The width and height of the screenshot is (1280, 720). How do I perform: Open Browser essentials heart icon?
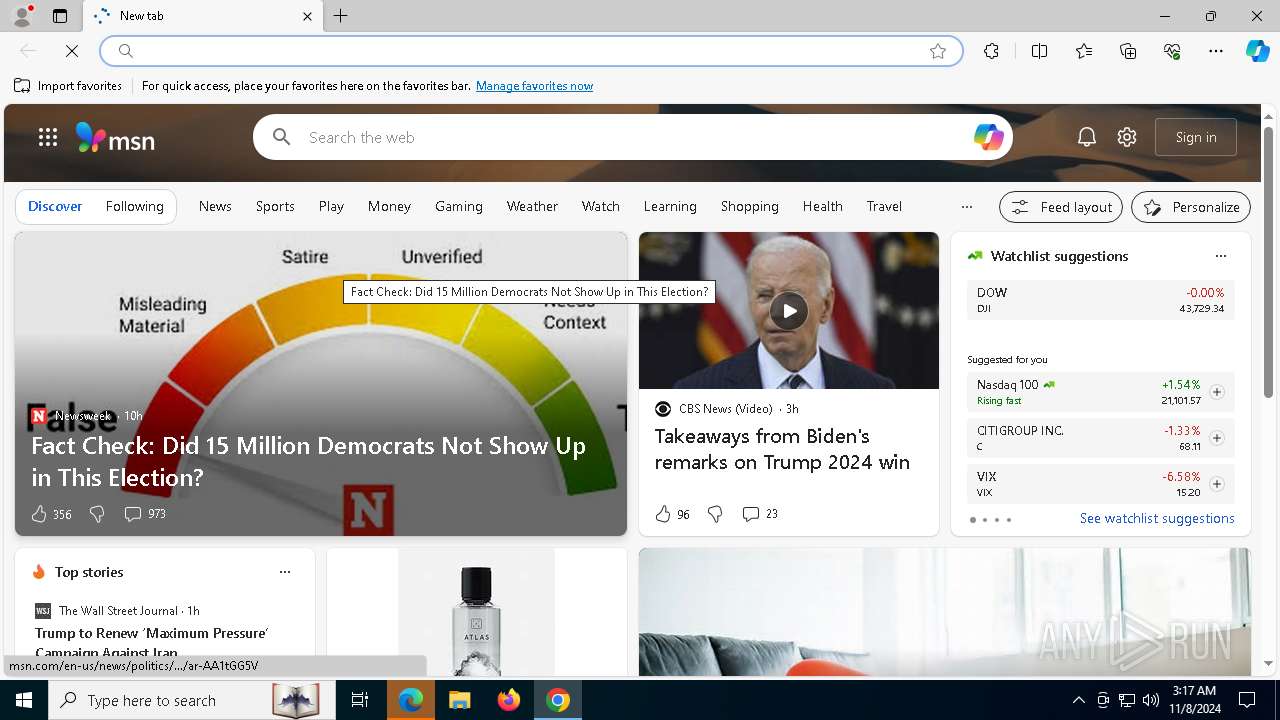[1172, 51]
